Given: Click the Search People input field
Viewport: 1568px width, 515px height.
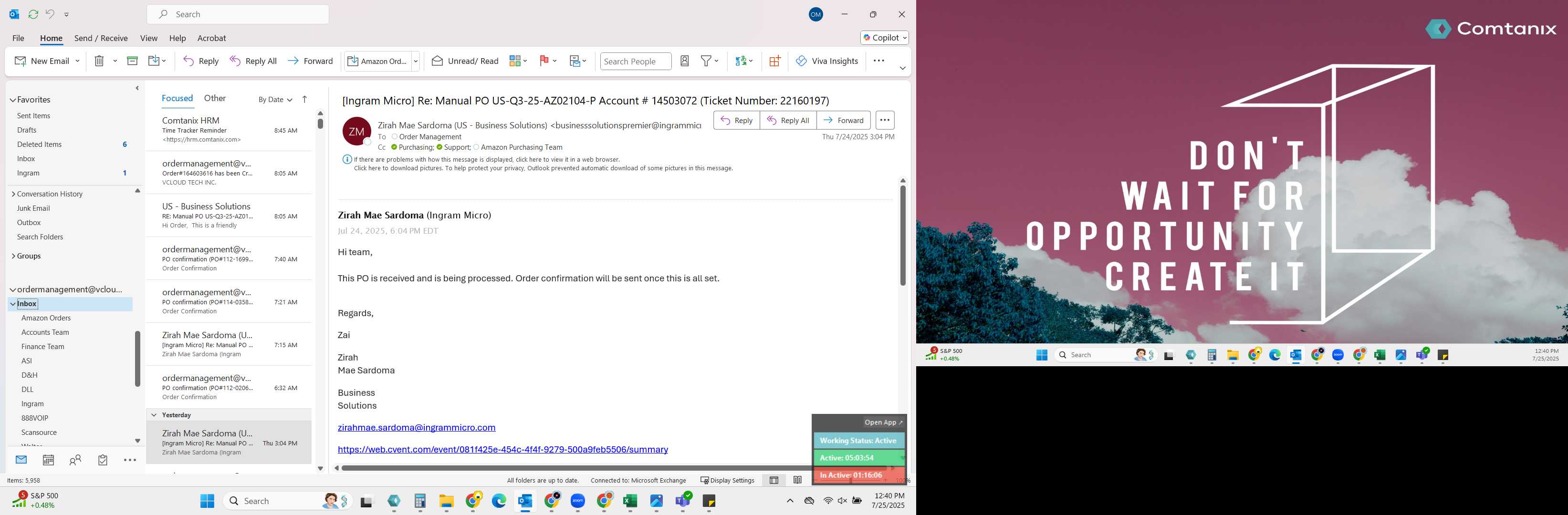Looking at the screenshot, I should point(636,61).
